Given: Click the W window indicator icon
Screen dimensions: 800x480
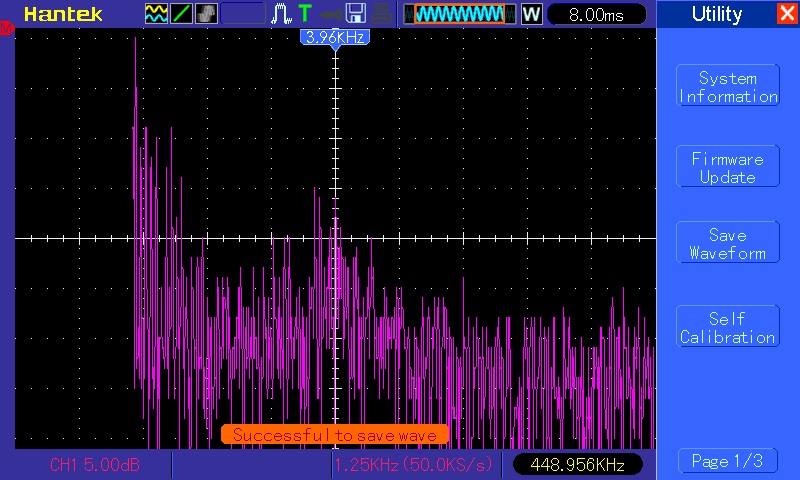Looking at the screenshot, I should point(531,14).
